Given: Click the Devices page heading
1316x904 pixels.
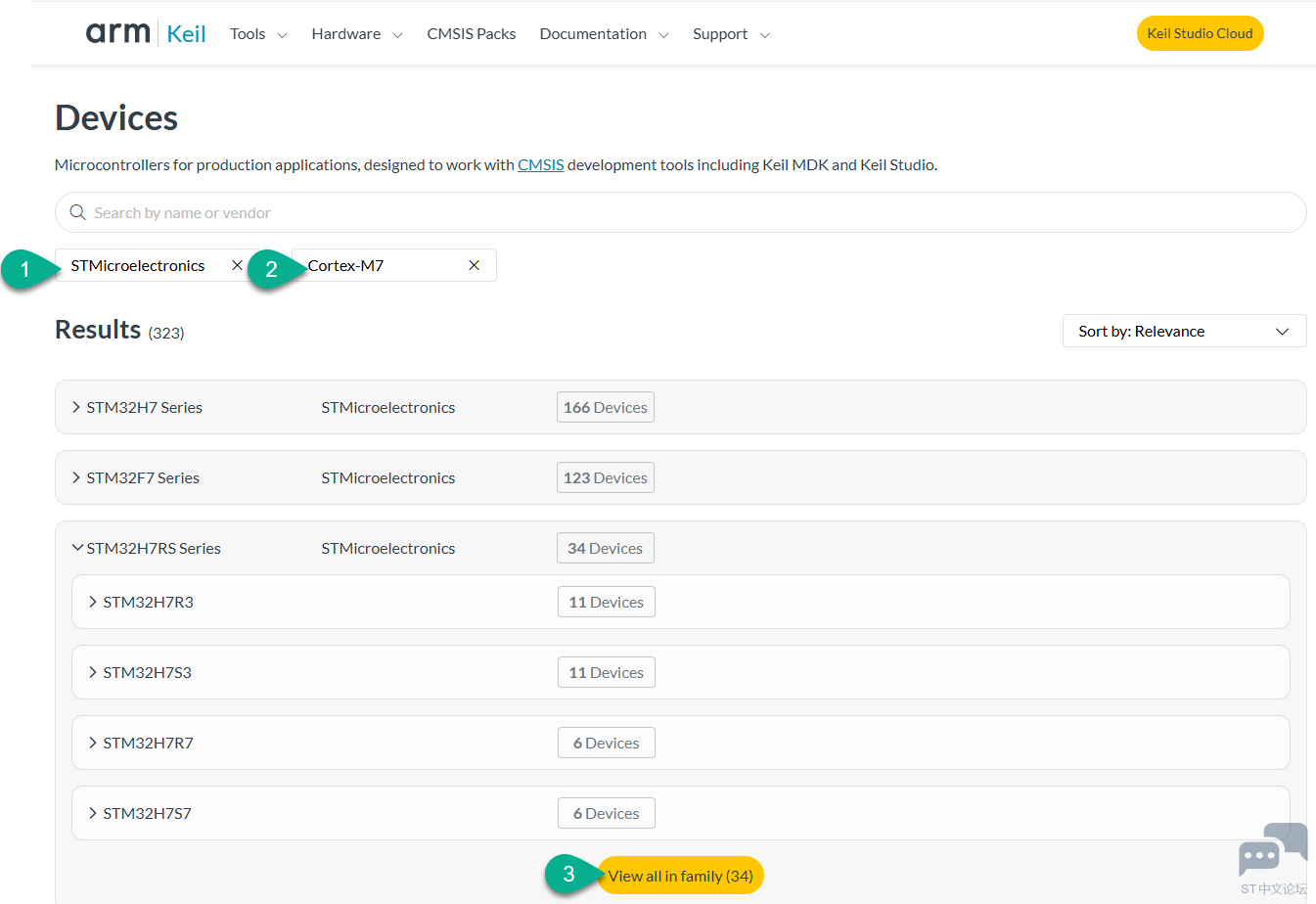Looking at the screenshot, I should (116, 117).
